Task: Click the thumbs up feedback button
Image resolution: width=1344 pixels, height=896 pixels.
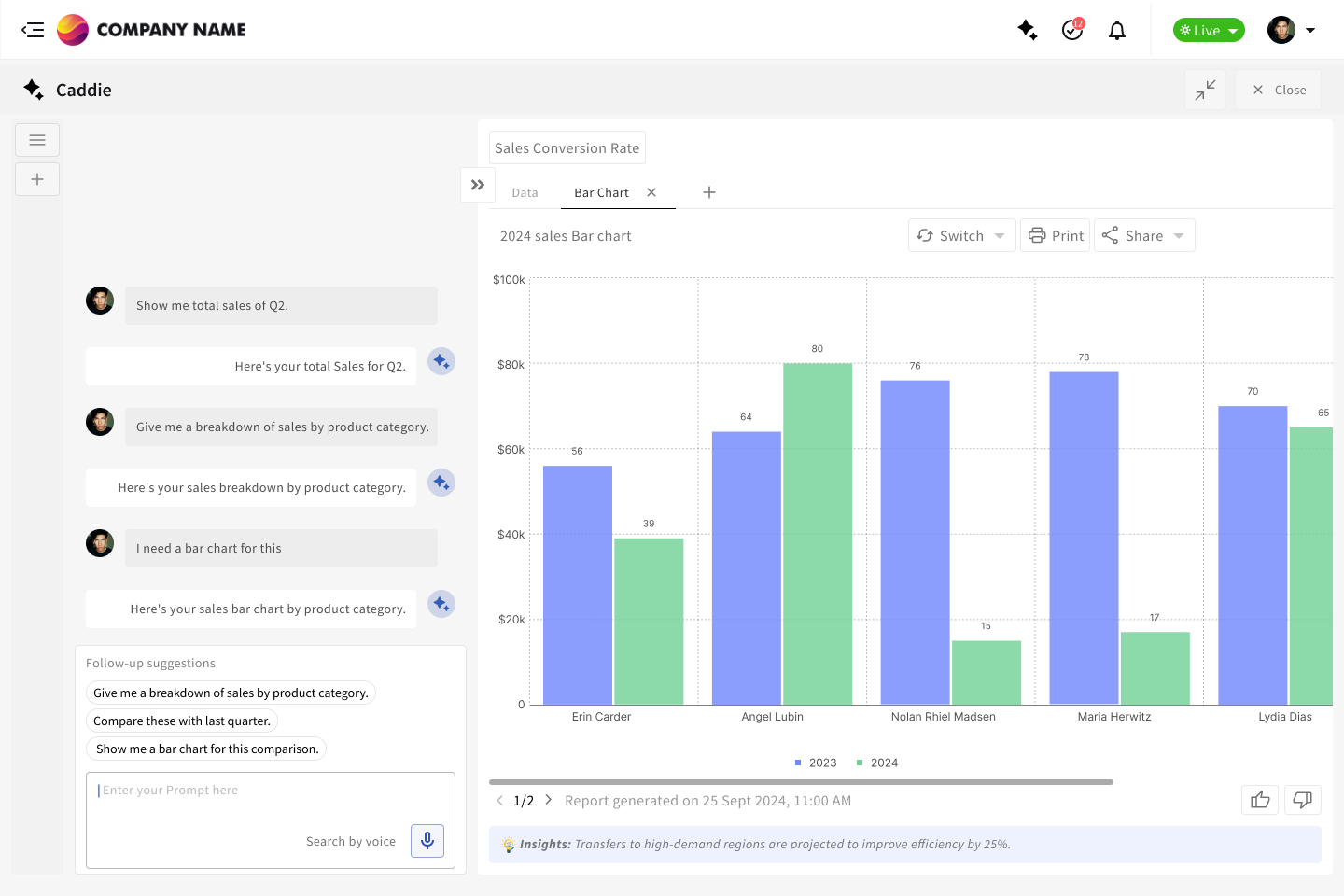Action: (x=1260, y=800)
